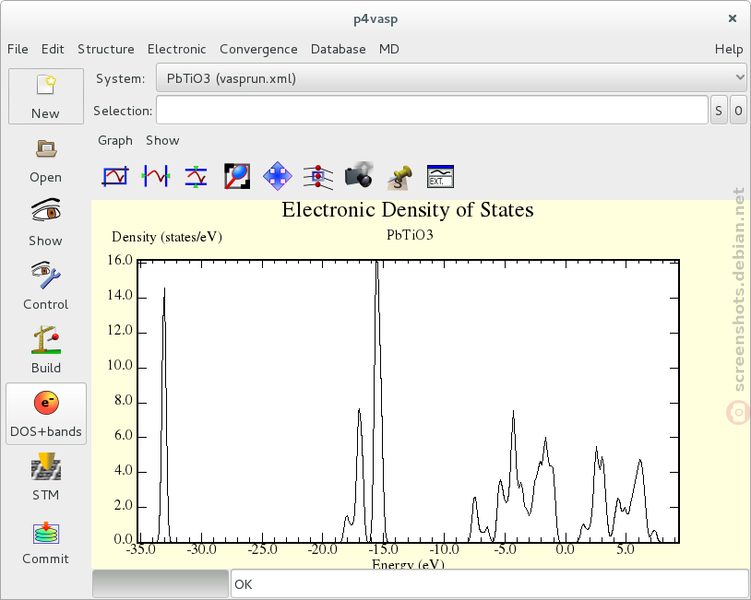The width and height of the screenshot is (751, 600).
Task: Open the Database menu
Action: click(338, 49)
